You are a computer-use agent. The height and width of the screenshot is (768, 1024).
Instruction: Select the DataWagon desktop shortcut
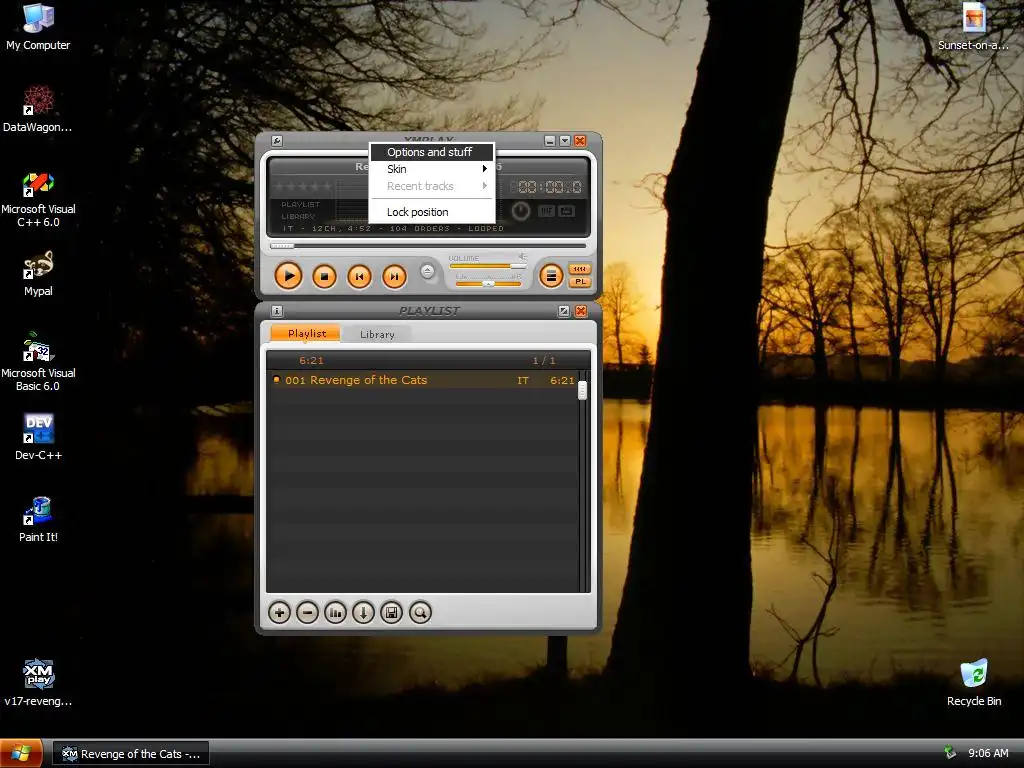(x=38, y=109)
